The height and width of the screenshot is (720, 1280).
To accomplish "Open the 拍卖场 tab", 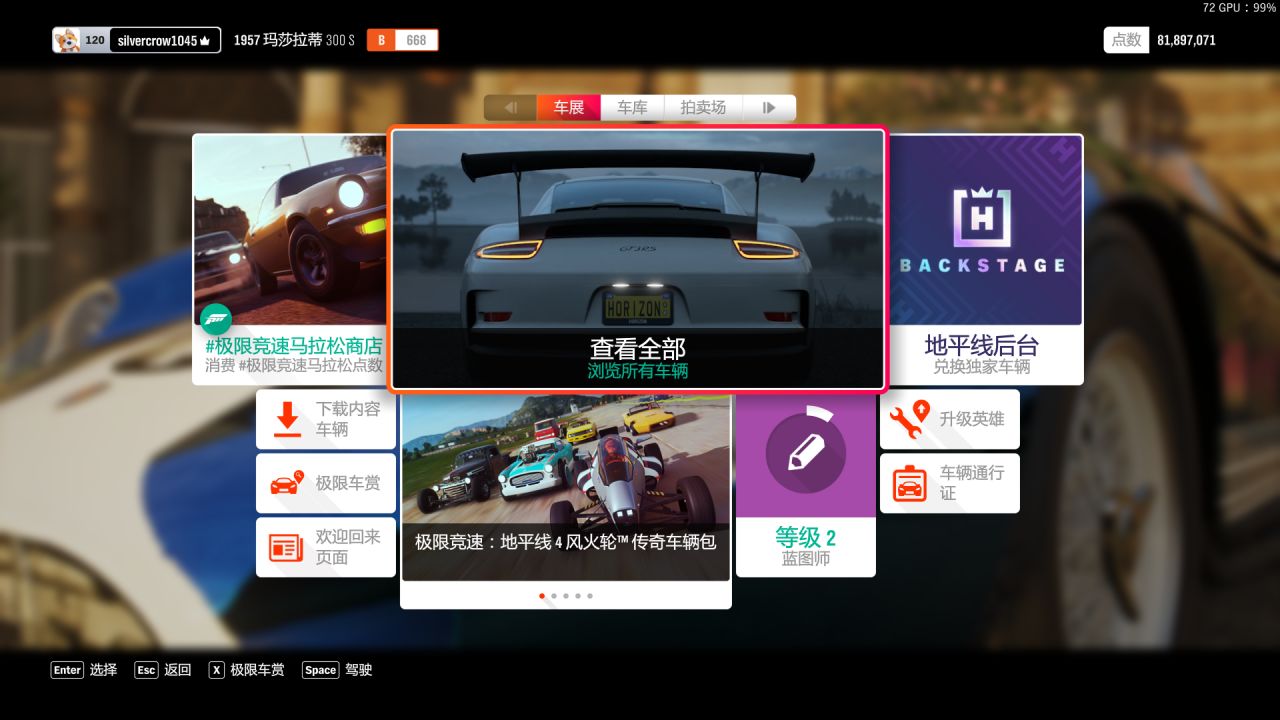I will [703, 107].
